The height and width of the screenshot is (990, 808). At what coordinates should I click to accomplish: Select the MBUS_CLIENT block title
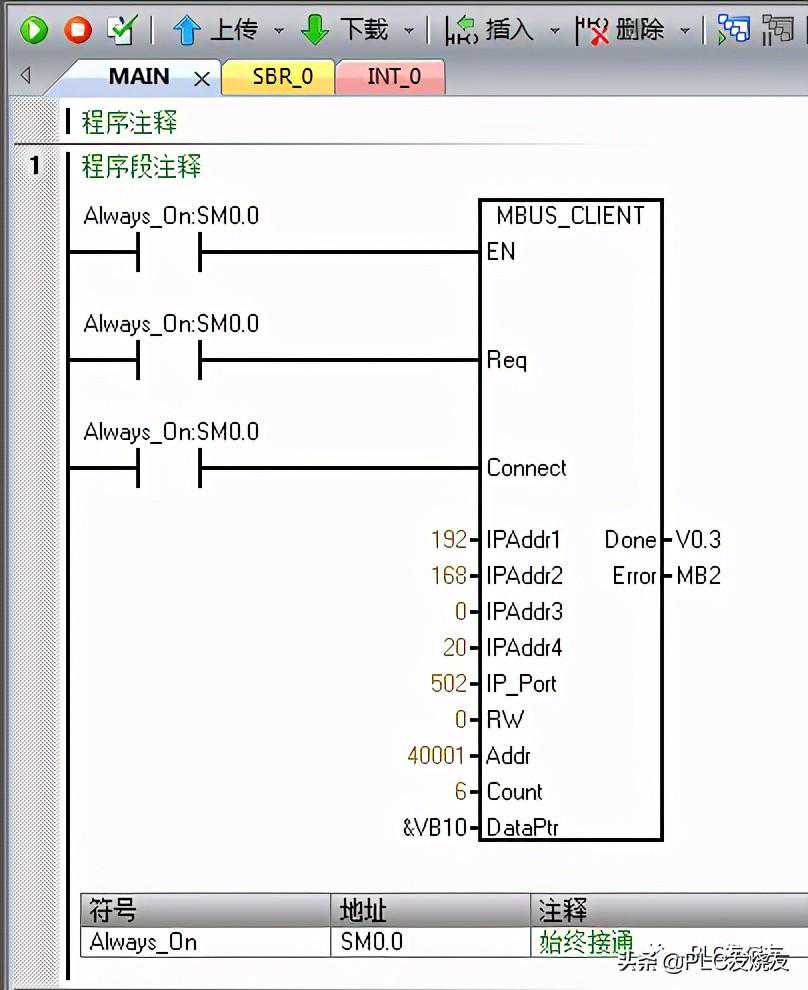click(570, 215)
